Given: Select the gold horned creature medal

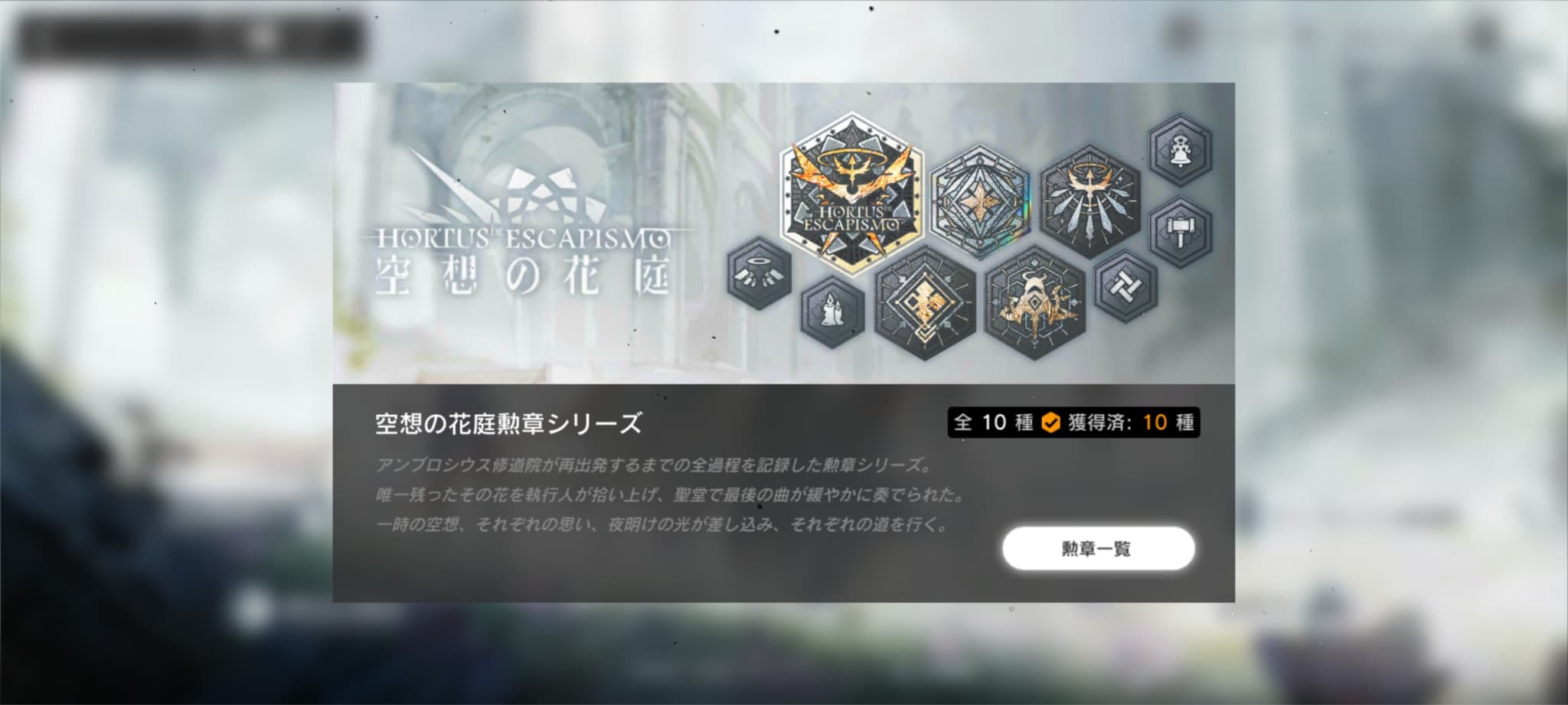Looking at the screenshot, I should 1034,304.
